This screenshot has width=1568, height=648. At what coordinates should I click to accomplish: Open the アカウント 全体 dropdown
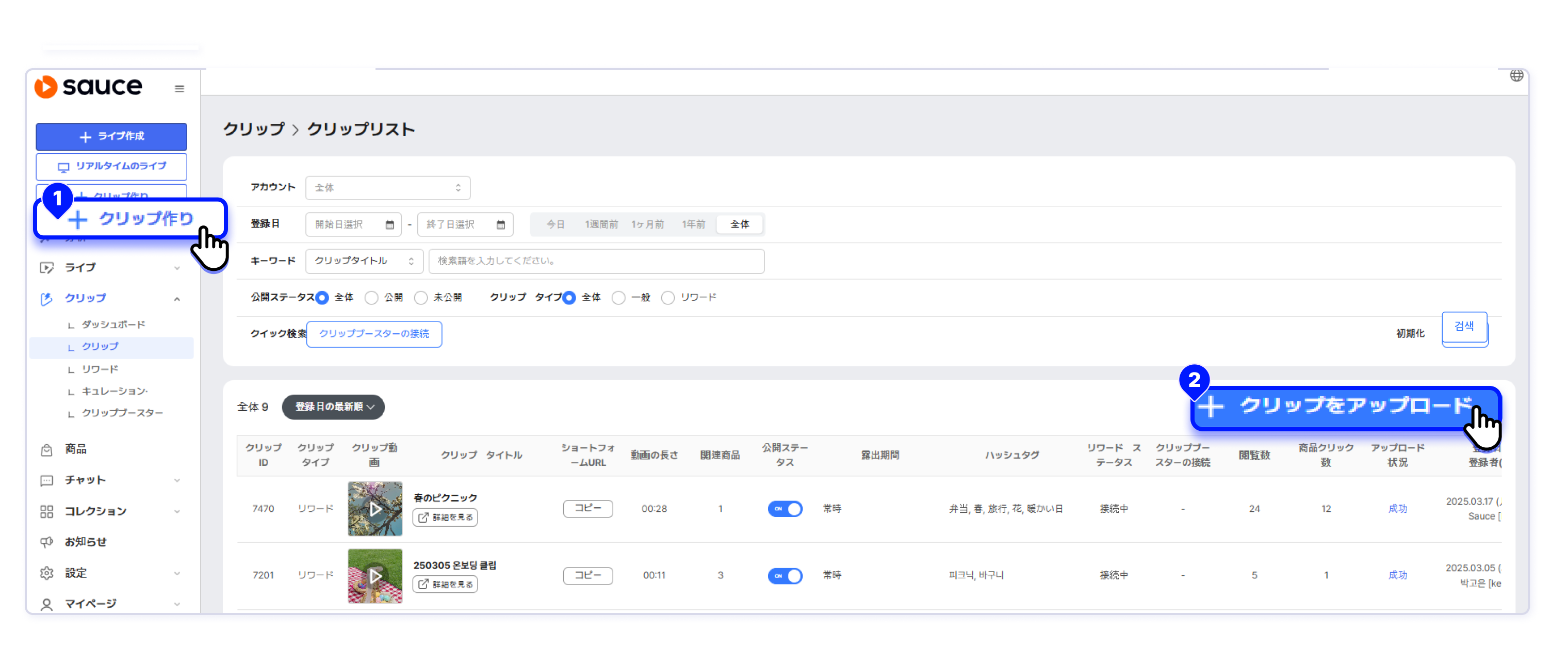click(388, 188)
